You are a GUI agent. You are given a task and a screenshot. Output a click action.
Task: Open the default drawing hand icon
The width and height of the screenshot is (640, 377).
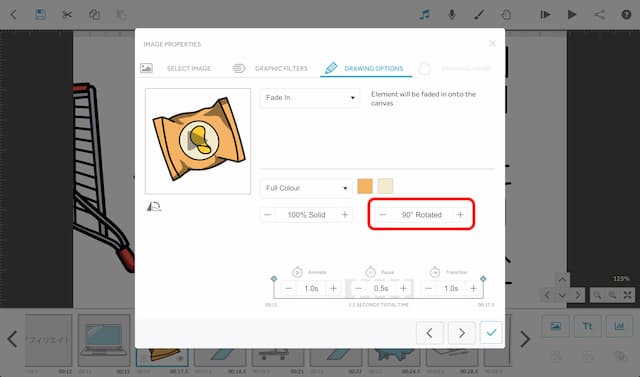[506, 15]
